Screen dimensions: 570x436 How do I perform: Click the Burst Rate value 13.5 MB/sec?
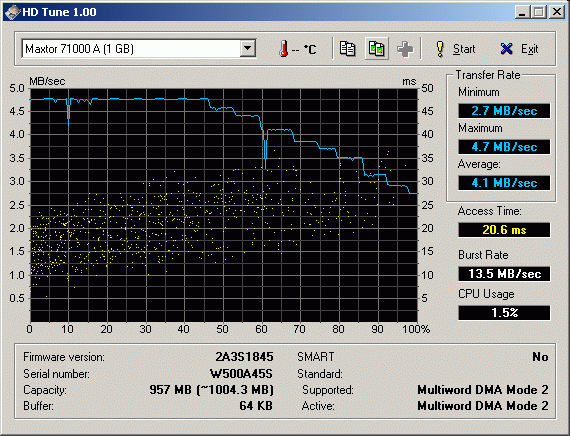504,273
